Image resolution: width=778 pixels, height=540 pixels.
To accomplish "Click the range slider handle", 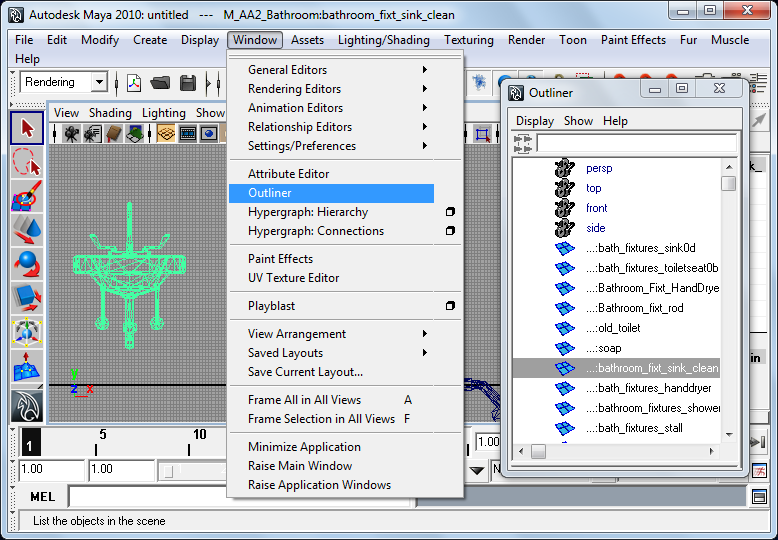I will [x=169, y=471].
